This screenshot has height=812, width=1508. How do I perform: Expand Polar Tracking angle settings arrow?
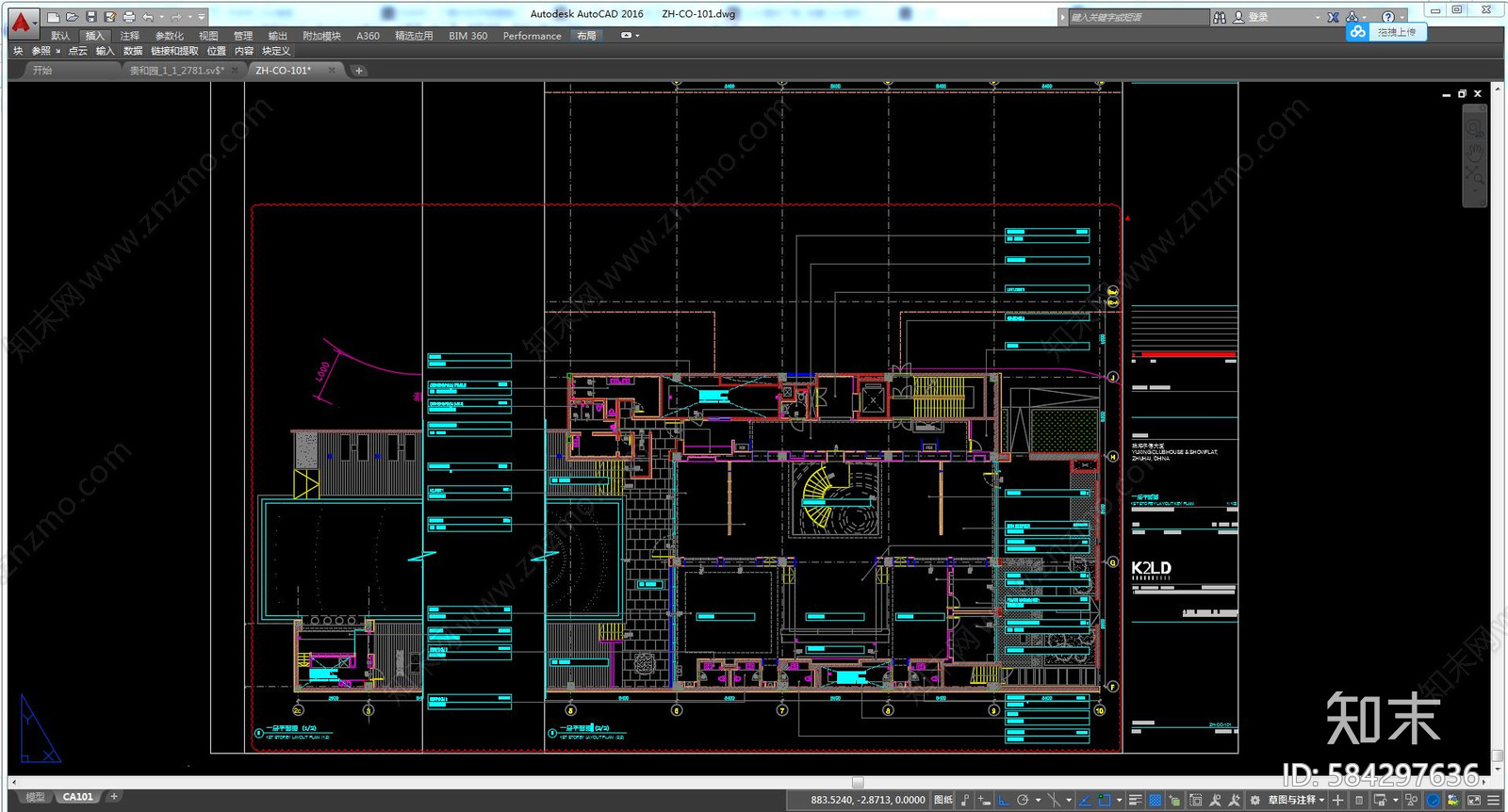pyautogui.click(x=1038, y=800)
